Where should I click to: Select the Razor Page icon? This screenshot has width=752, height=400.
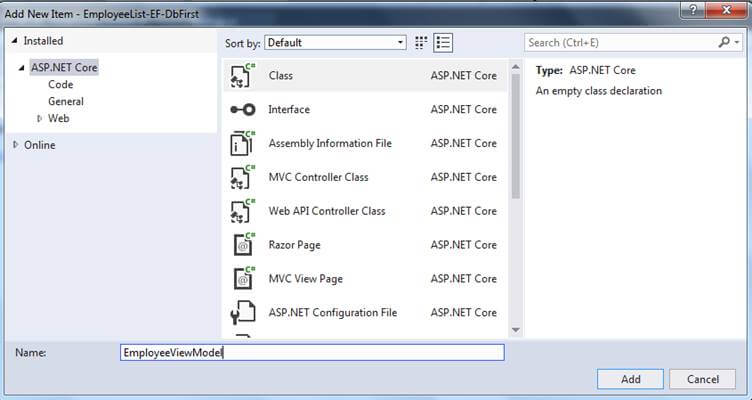pos(244,245)
